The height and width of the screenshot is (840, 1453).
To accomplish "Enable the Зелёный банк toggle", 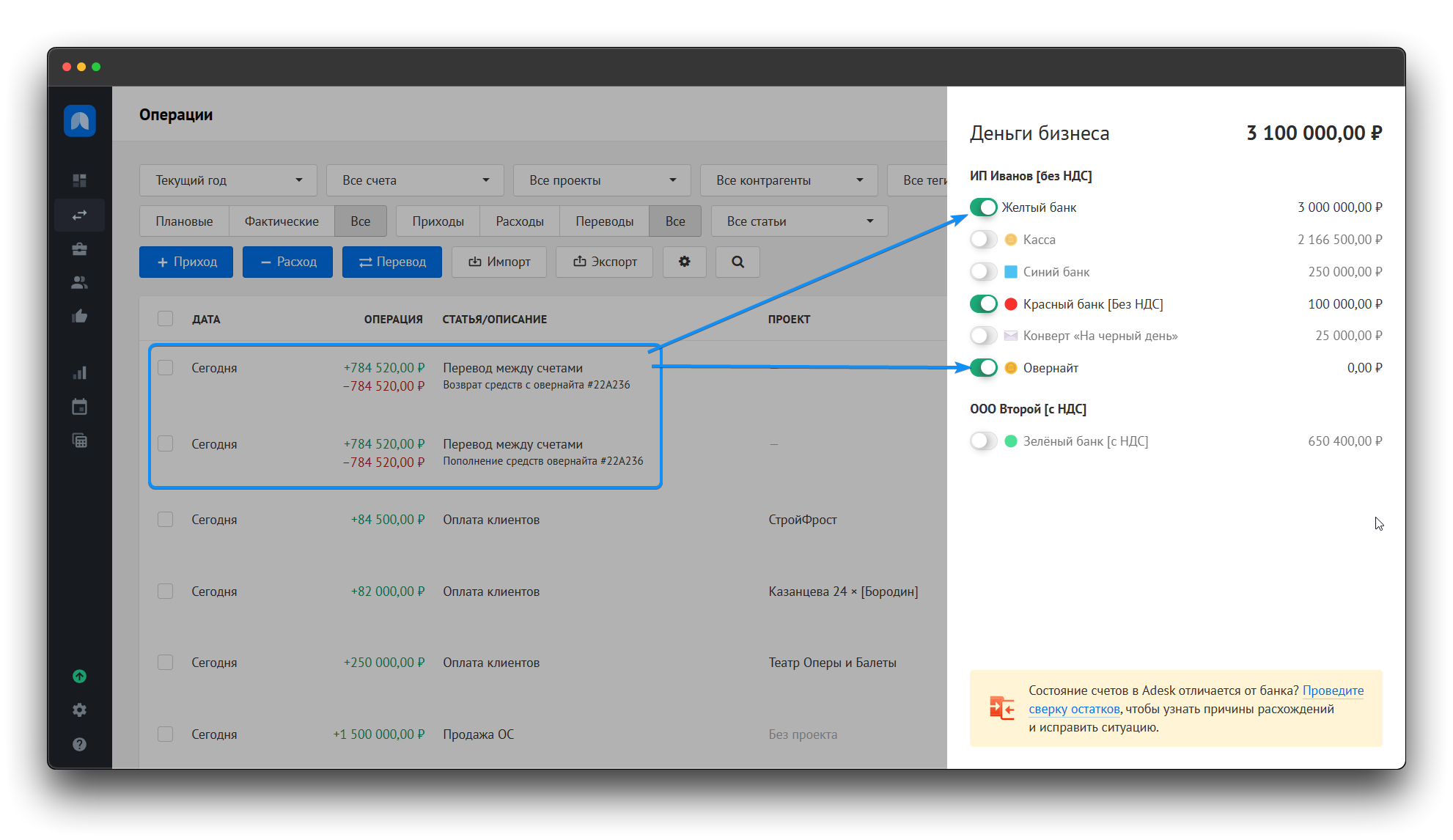I will (983, 441).
